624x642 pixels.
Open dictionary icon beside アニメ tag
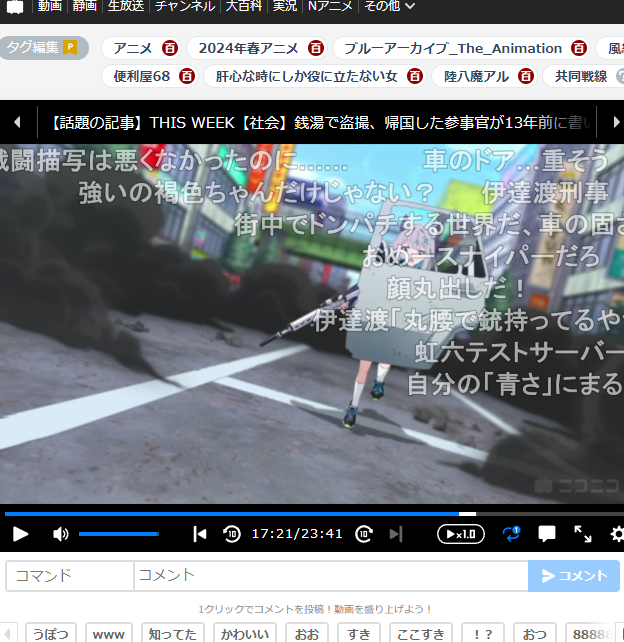click(x=170, y=48)
